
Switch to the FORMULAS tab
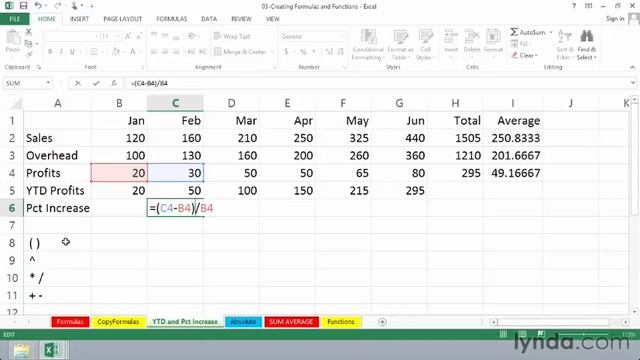click(171, 19)
